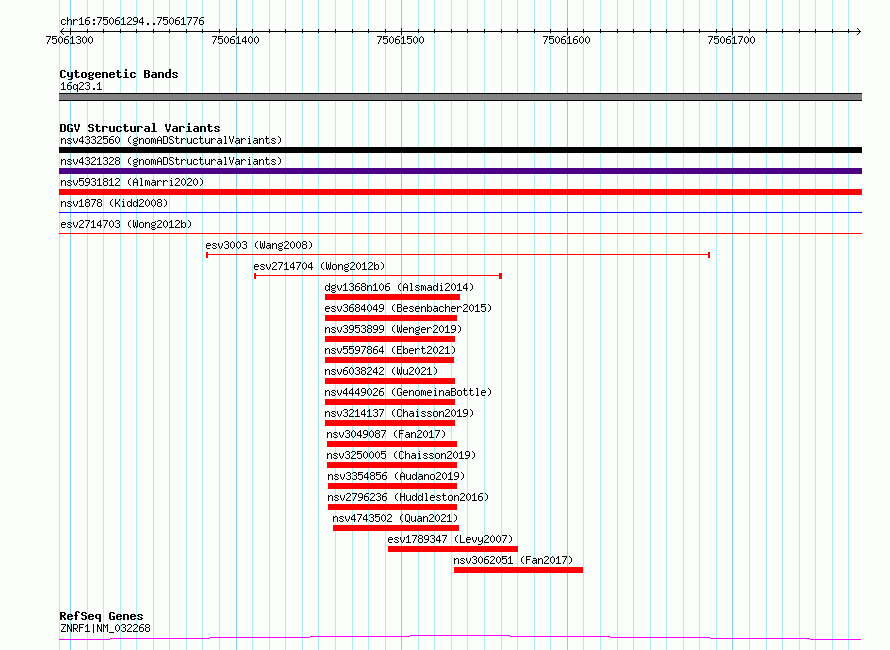The width and height of the screenshot is (890, 650).
Task: Select the red bar under nsv3250005
Action: click(392, 465)
